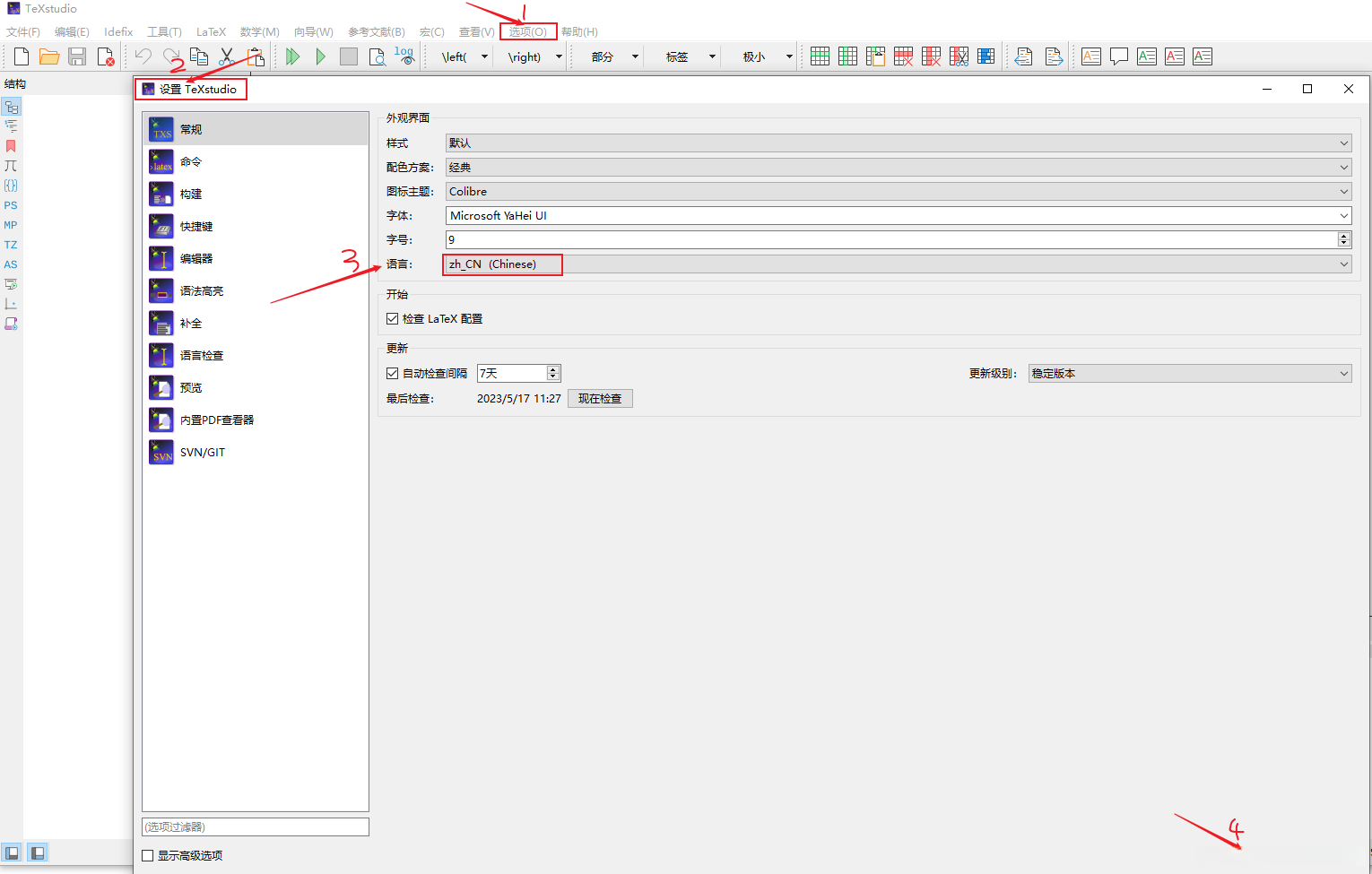This screenshot has height=874, width=1372.
Task: Open the math symbols (pi) panel
Action: tap(11, 166)
